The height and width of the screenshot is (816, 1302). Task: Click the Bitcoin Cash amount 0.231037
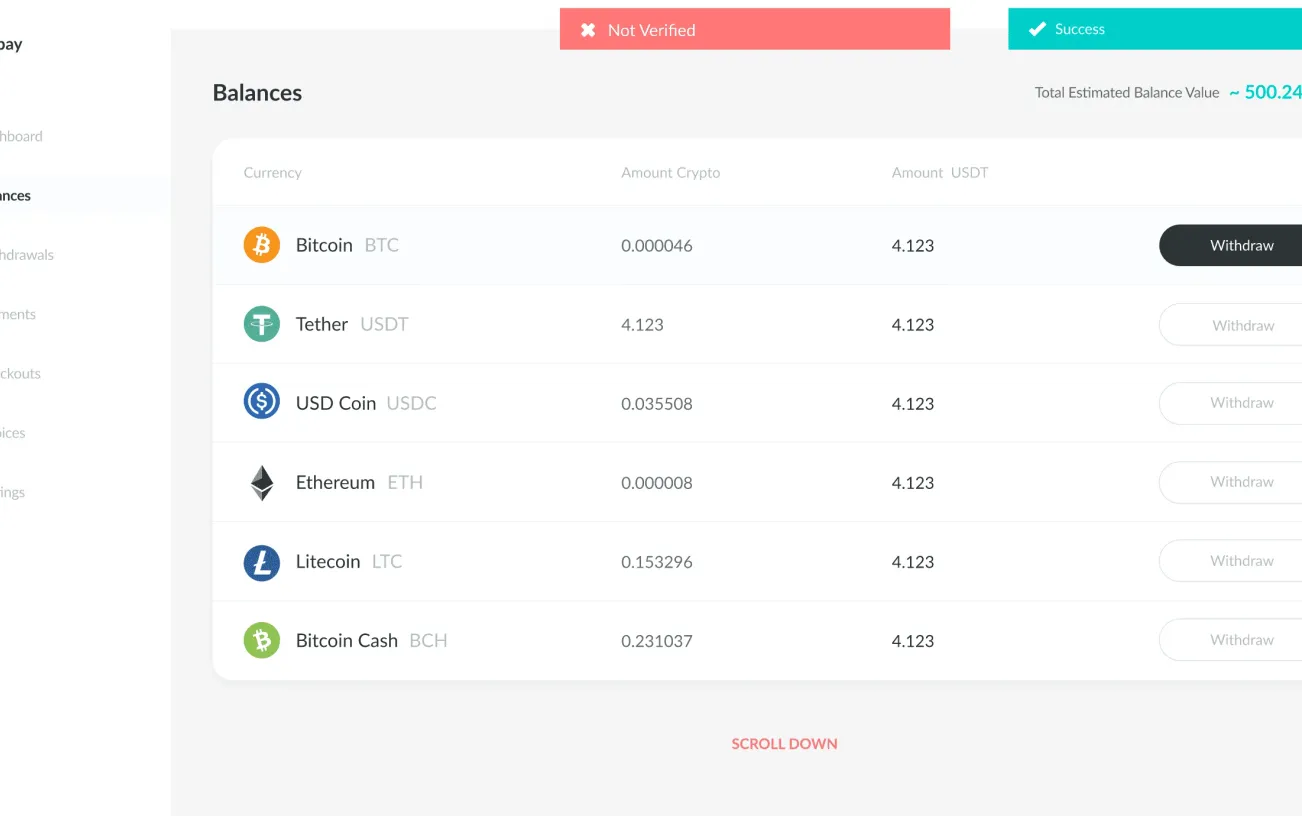click(x=657, y=641)
